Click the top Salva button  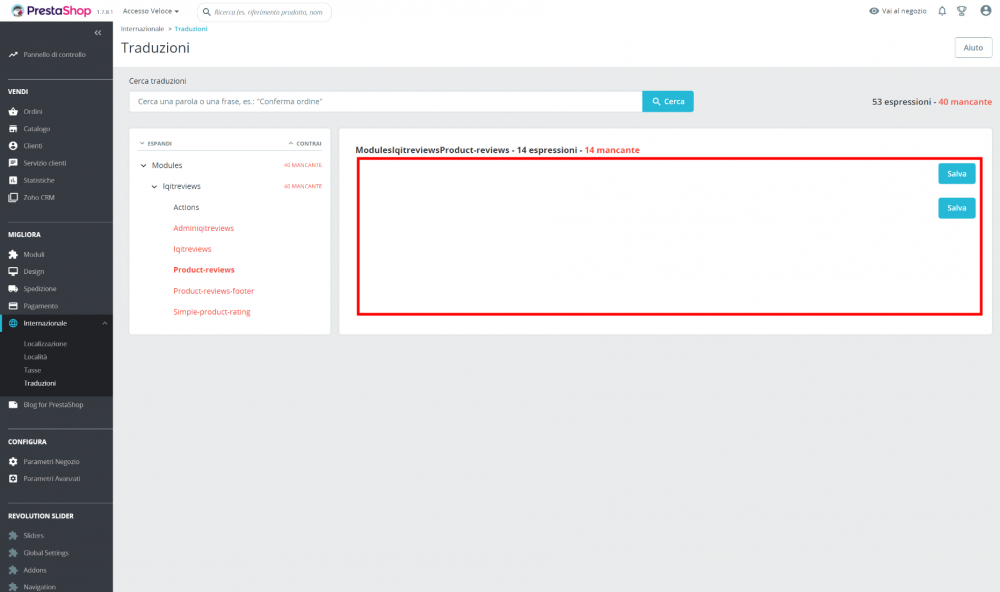click(956, 173)
